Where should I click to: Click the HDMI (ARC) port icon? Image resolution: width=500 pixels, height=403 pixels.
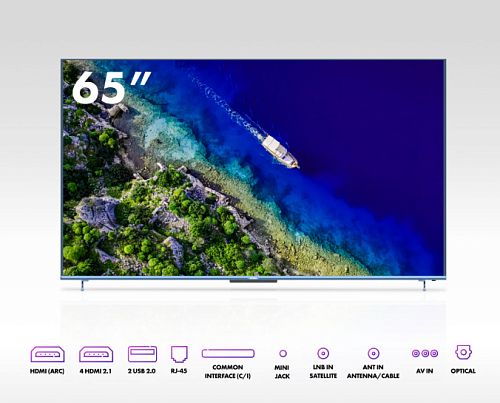click(47, 354)
